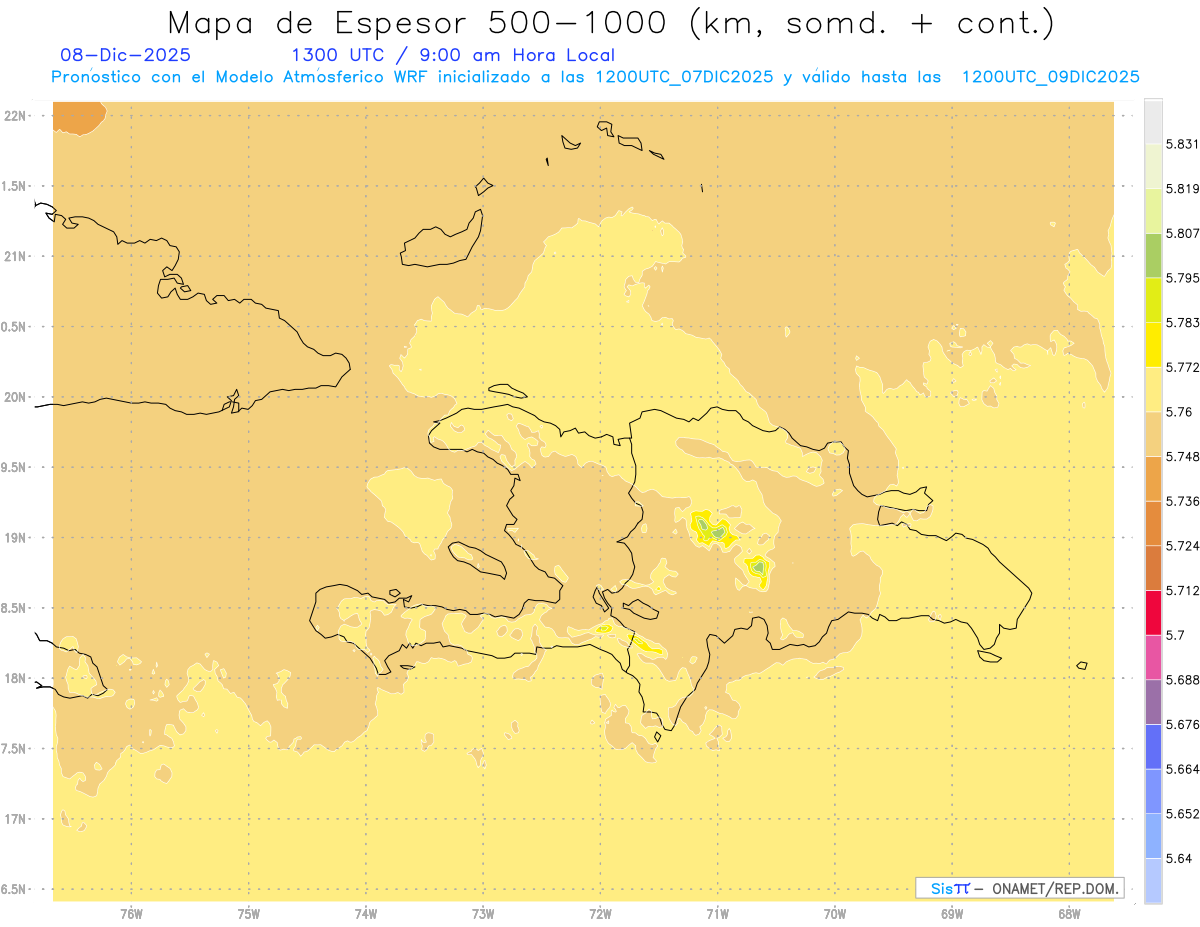
Task: Pick the gray swatch above 5.831
Action: [1153, 122]
